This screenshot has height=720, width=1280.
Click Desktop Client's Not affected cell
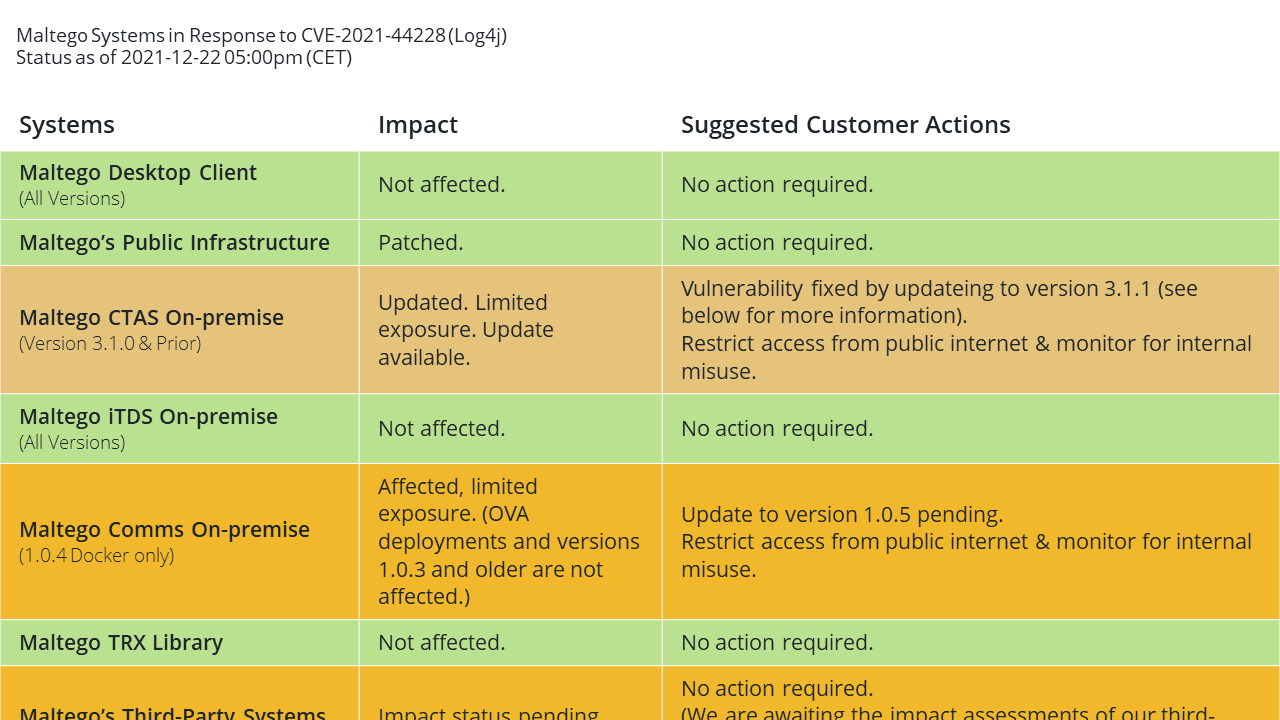point(511,185)
